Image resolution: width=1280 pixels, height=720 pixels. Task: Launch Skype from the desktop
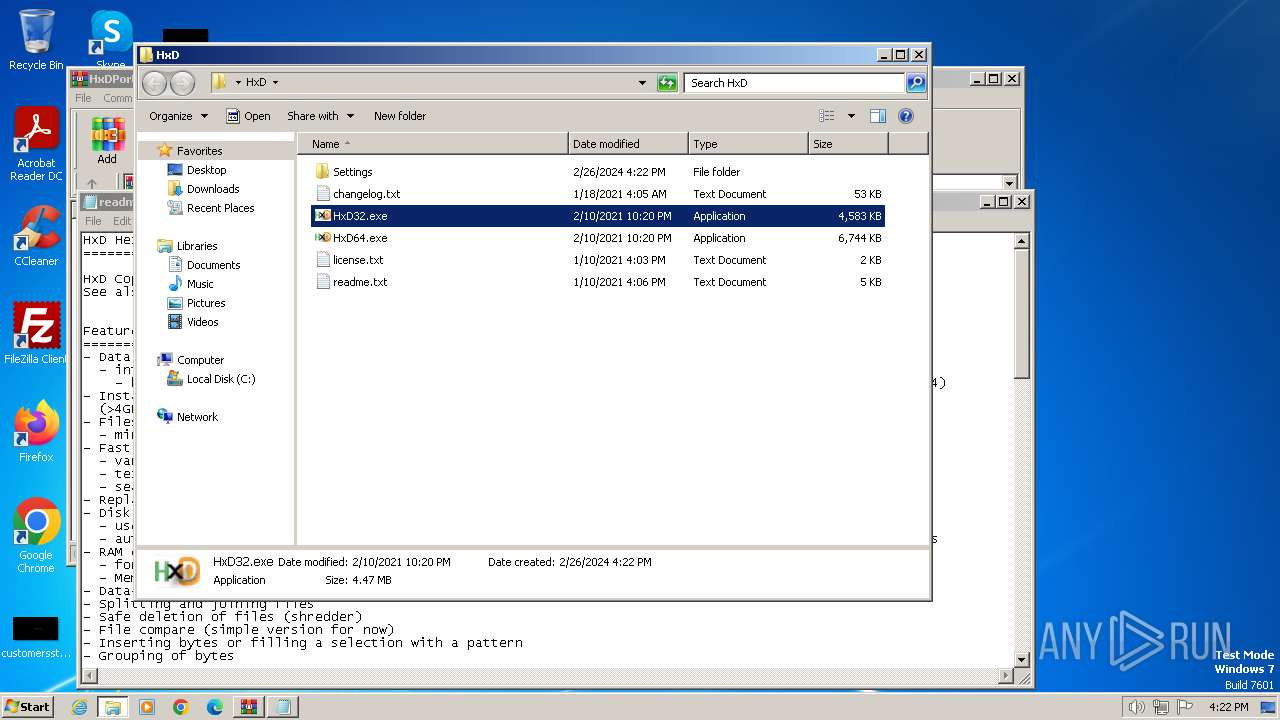pos(111,40)
